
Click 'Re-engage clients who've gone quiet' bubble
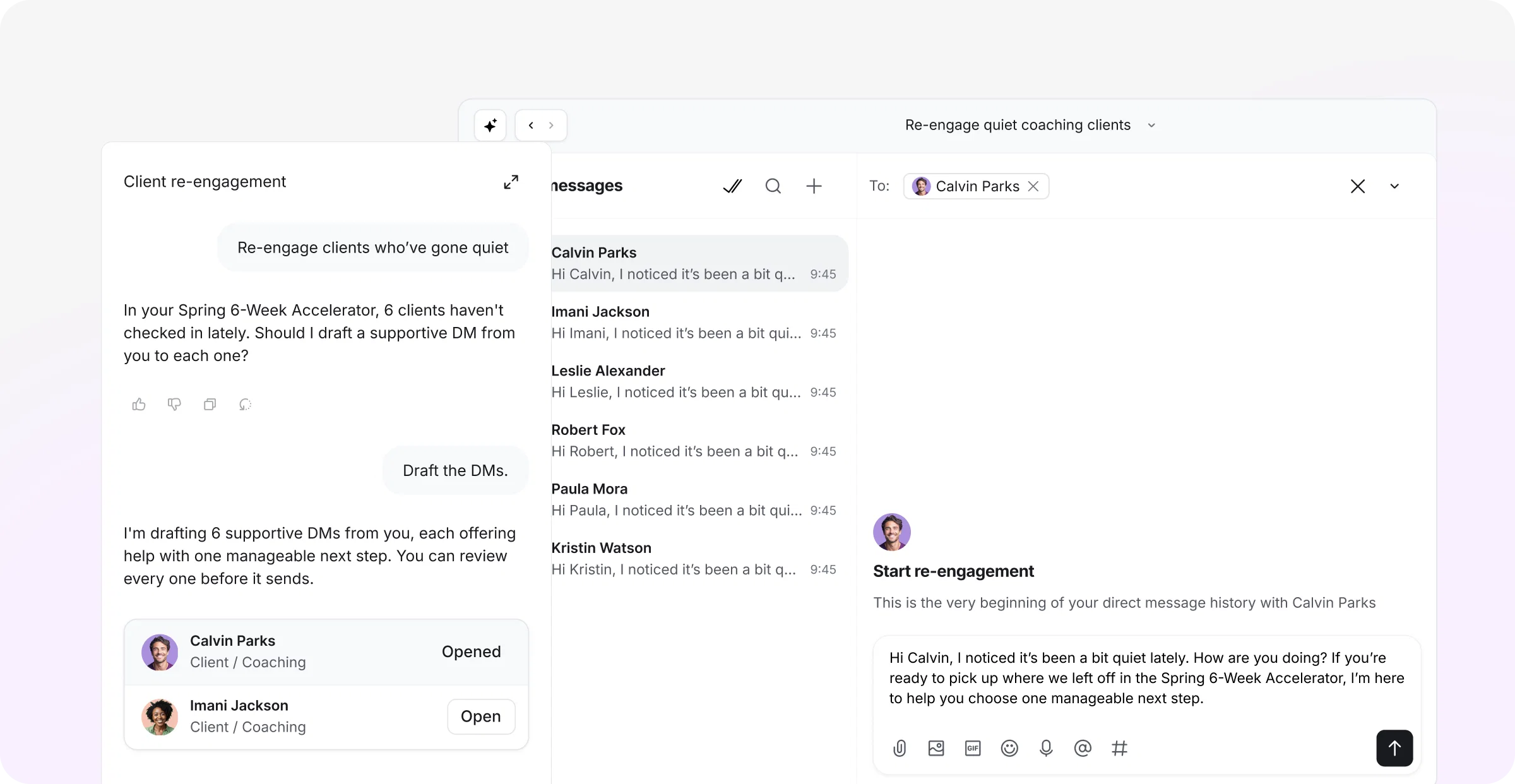(373, 247)
